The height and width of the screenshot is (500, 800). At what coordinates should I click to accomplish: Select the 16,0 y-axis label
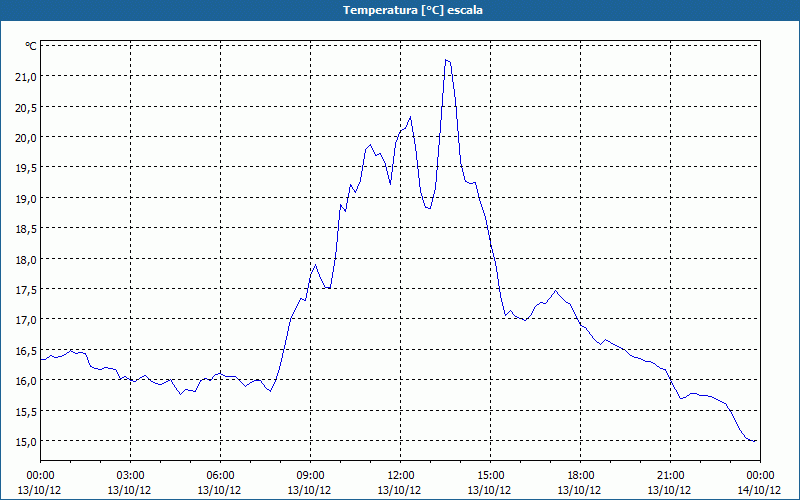click(27, 381)
